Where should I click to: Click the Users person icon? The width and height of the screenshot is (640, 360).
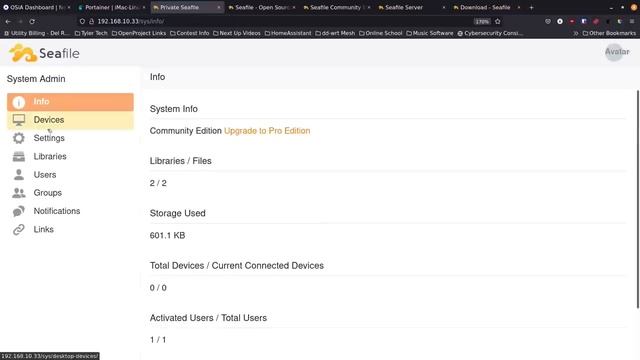[19, 175]
